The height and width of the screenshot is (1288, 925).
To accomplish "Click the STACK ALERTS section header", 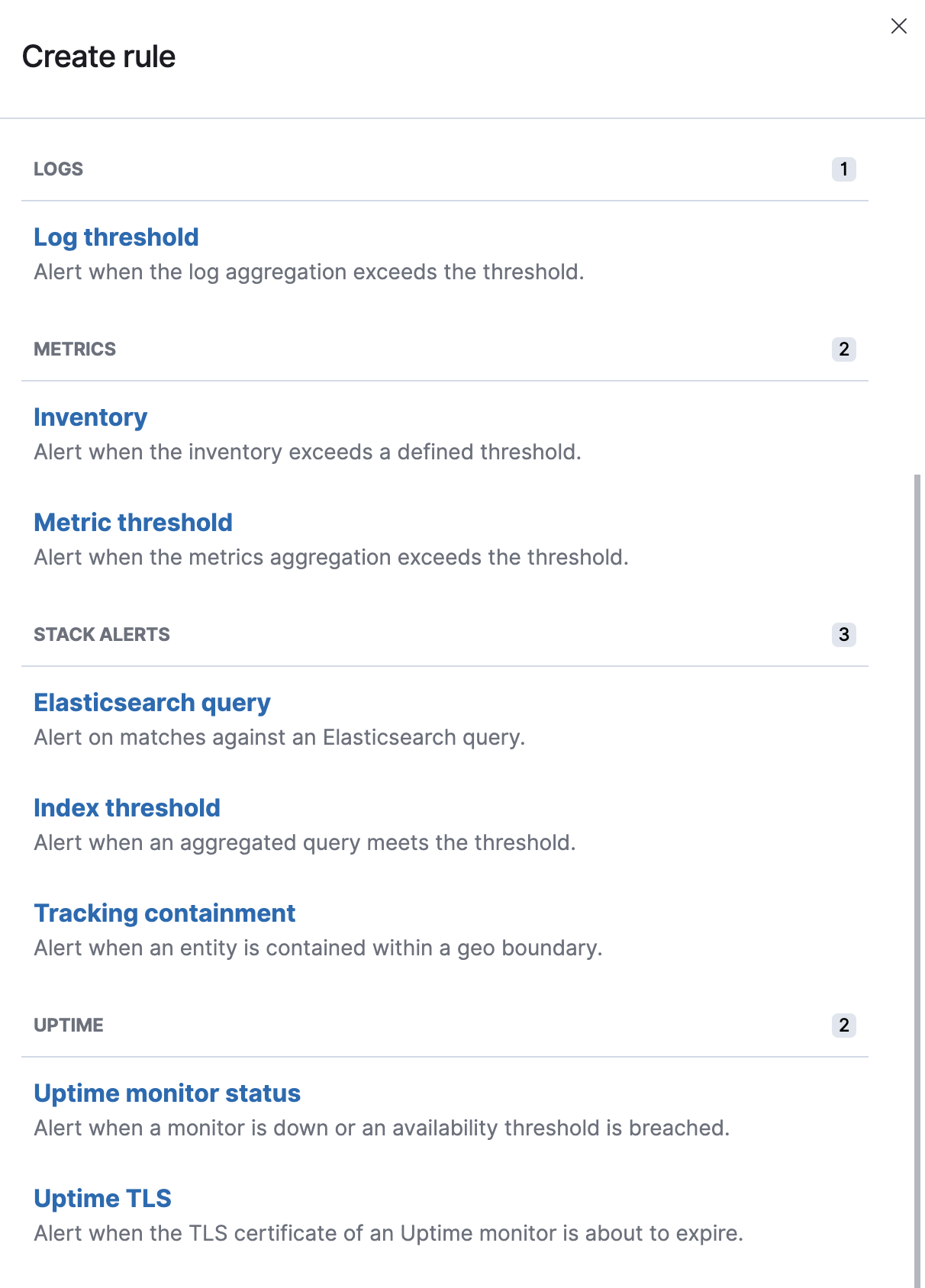I will (102, 635).
